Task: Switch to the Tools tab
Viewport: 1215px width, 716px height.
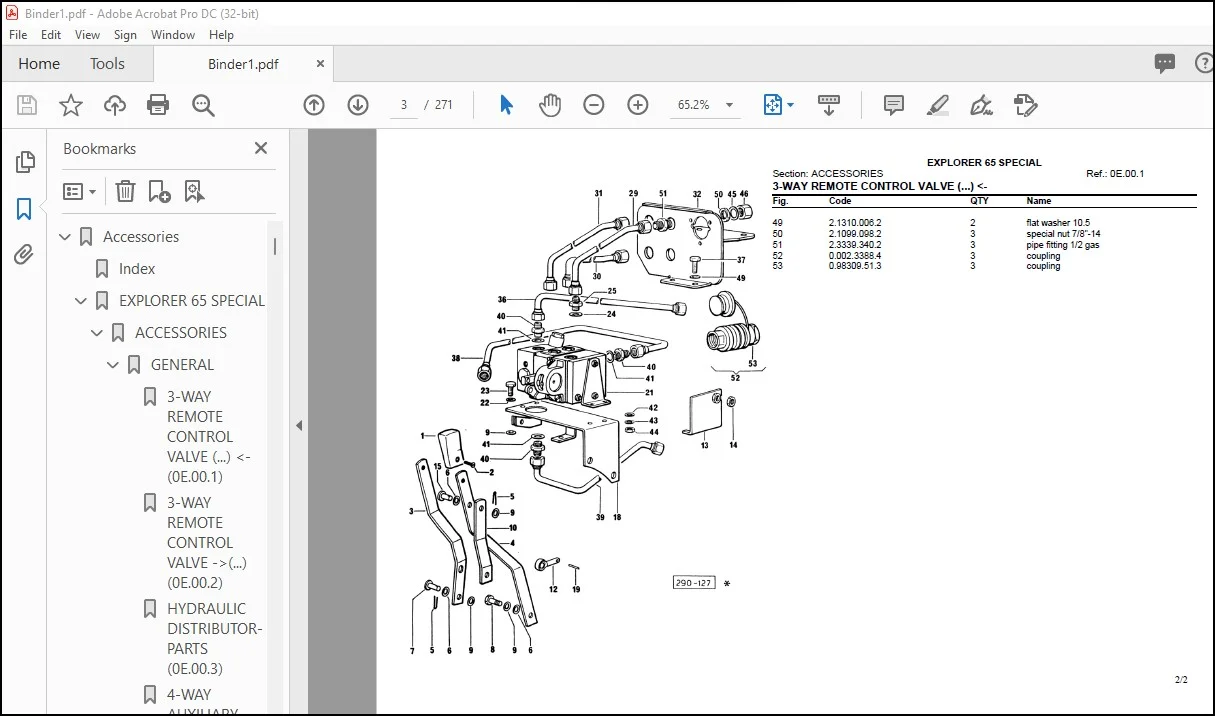Action: [107, 63]
